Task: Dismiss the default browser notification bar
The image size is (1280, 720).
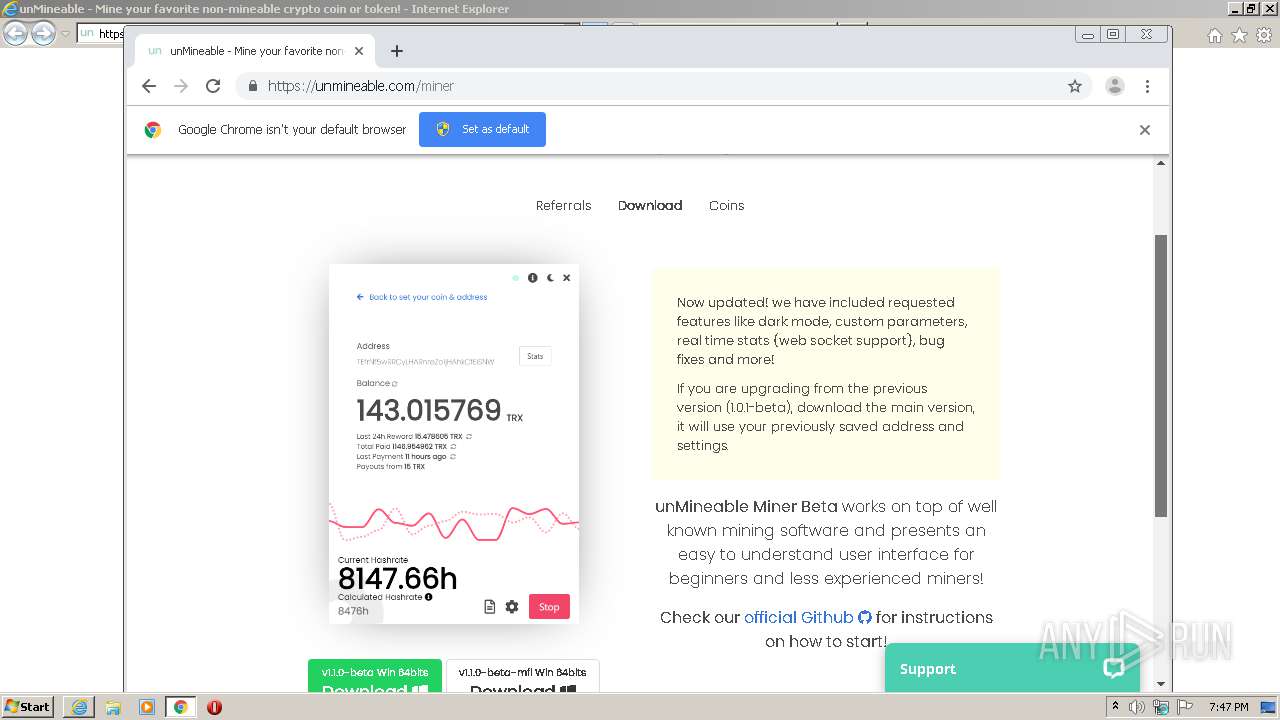Action: [1145, 130]
